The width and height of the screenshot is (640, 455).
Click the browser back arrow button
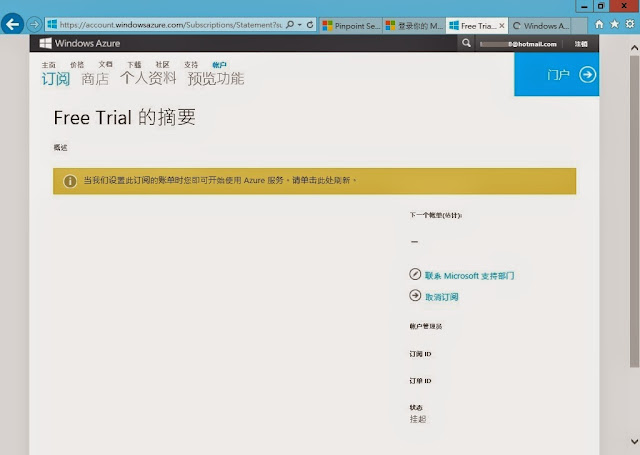pyautogui.click(x=12, y=24)
